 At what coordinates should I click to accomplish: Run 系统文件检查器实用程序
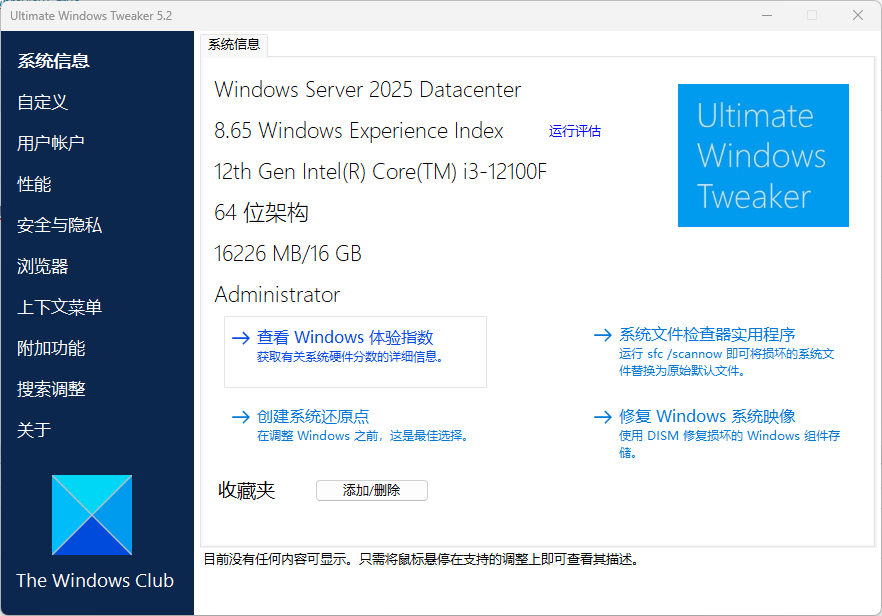pos(707,334)
